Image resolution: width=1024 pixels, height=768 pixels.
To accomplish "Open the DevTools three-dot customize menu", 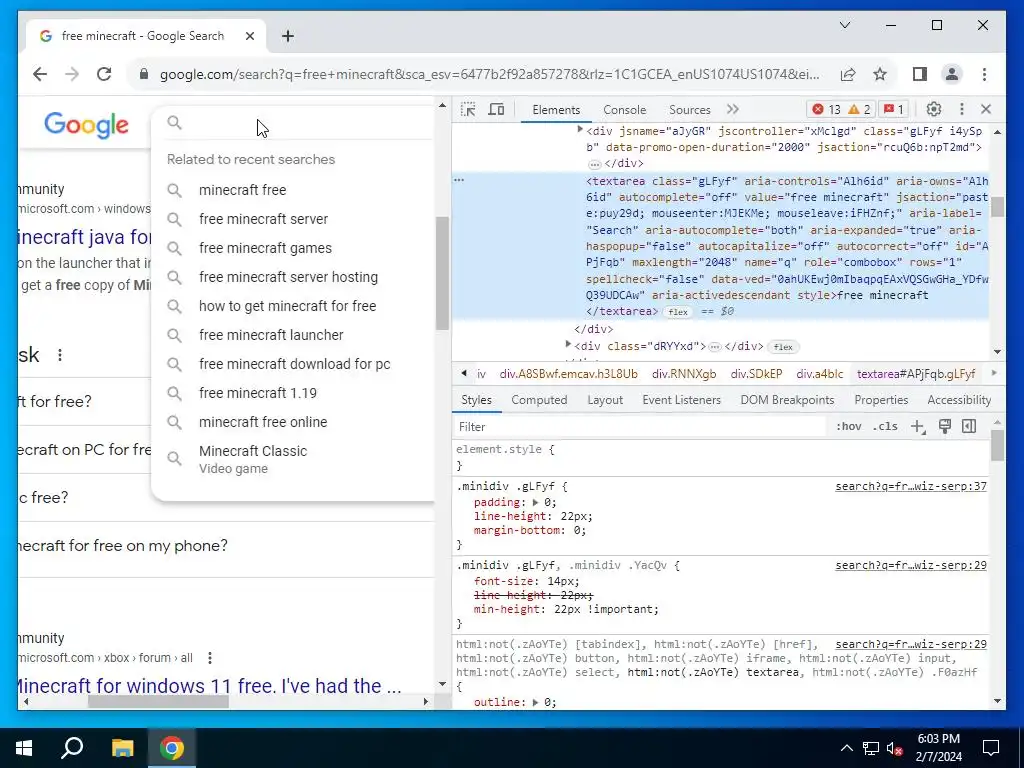I will click(x=961, y=110).
